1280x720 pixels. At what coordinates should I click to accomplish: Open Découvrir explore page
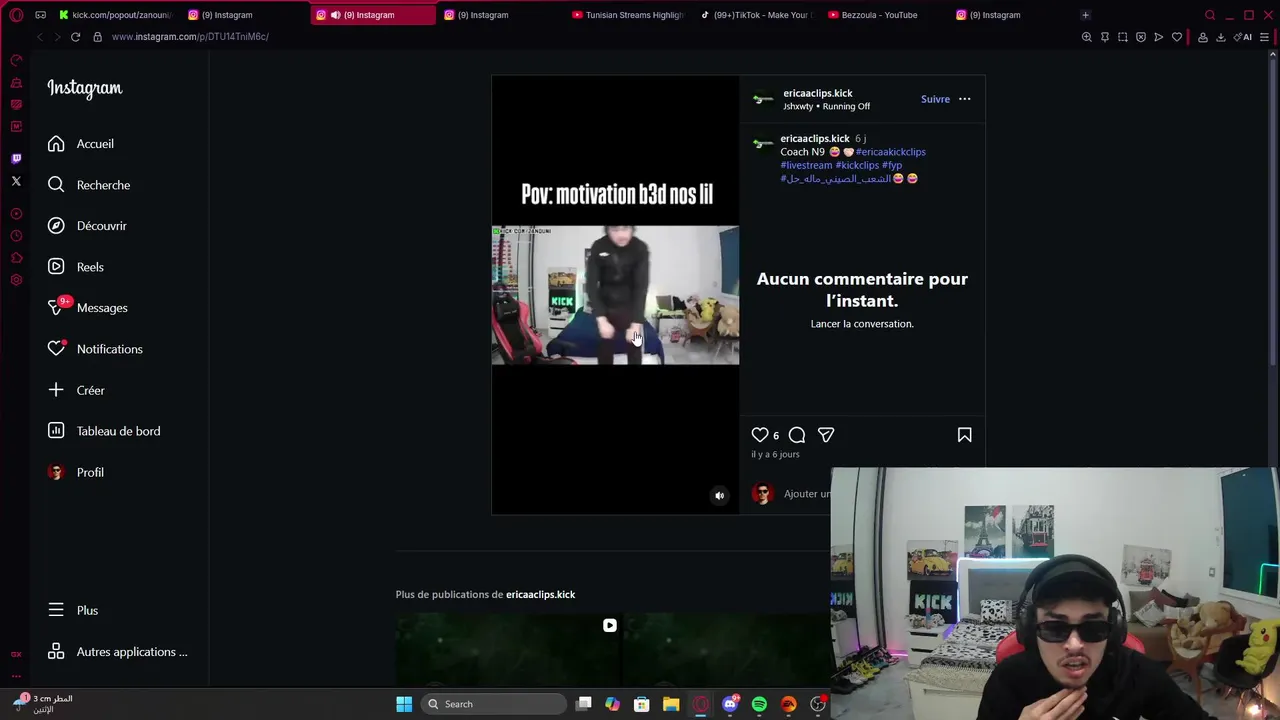(87, 226)
